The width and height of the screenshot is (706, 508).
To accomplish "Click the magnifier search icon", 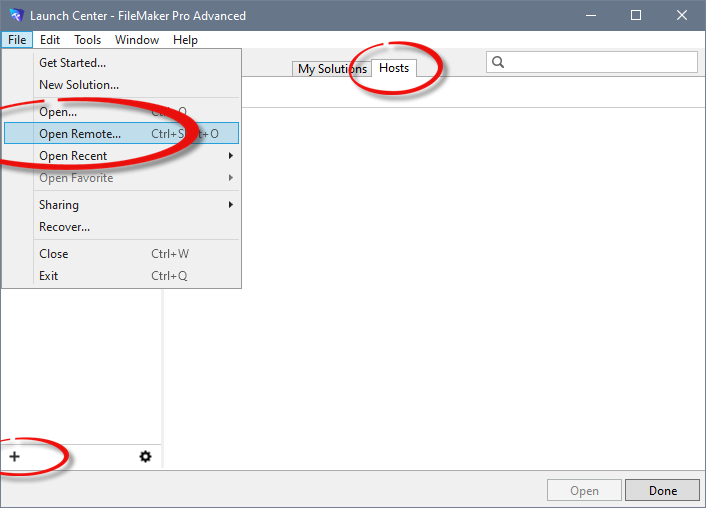I will tap(498, 62).
